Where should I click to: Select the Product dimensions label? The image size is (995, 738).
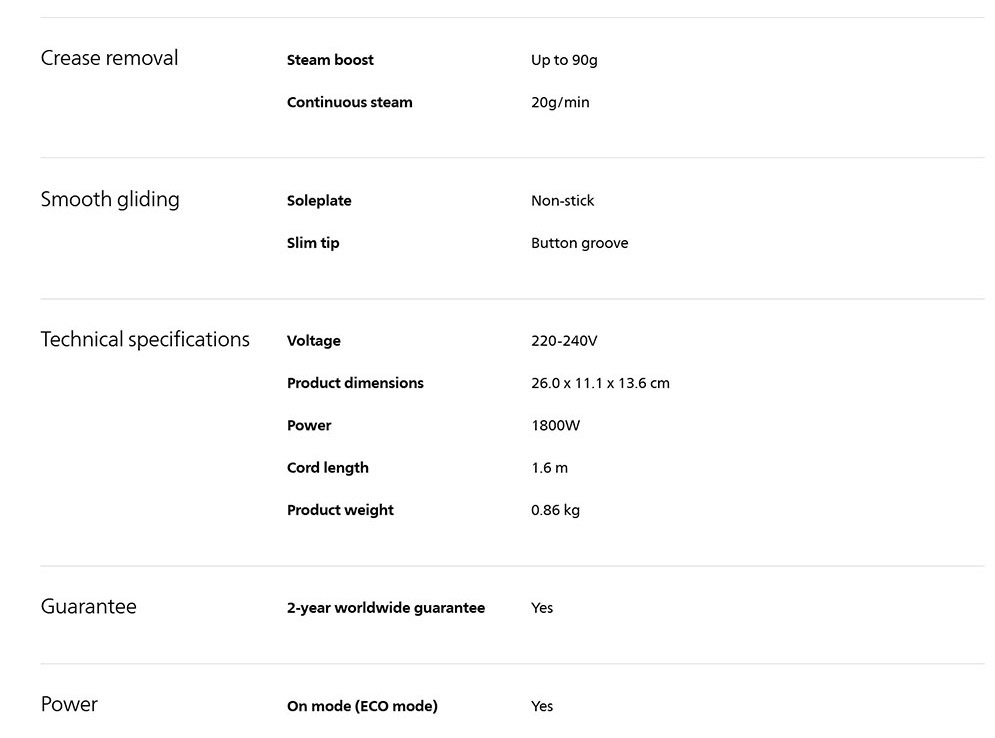[355, 383]
